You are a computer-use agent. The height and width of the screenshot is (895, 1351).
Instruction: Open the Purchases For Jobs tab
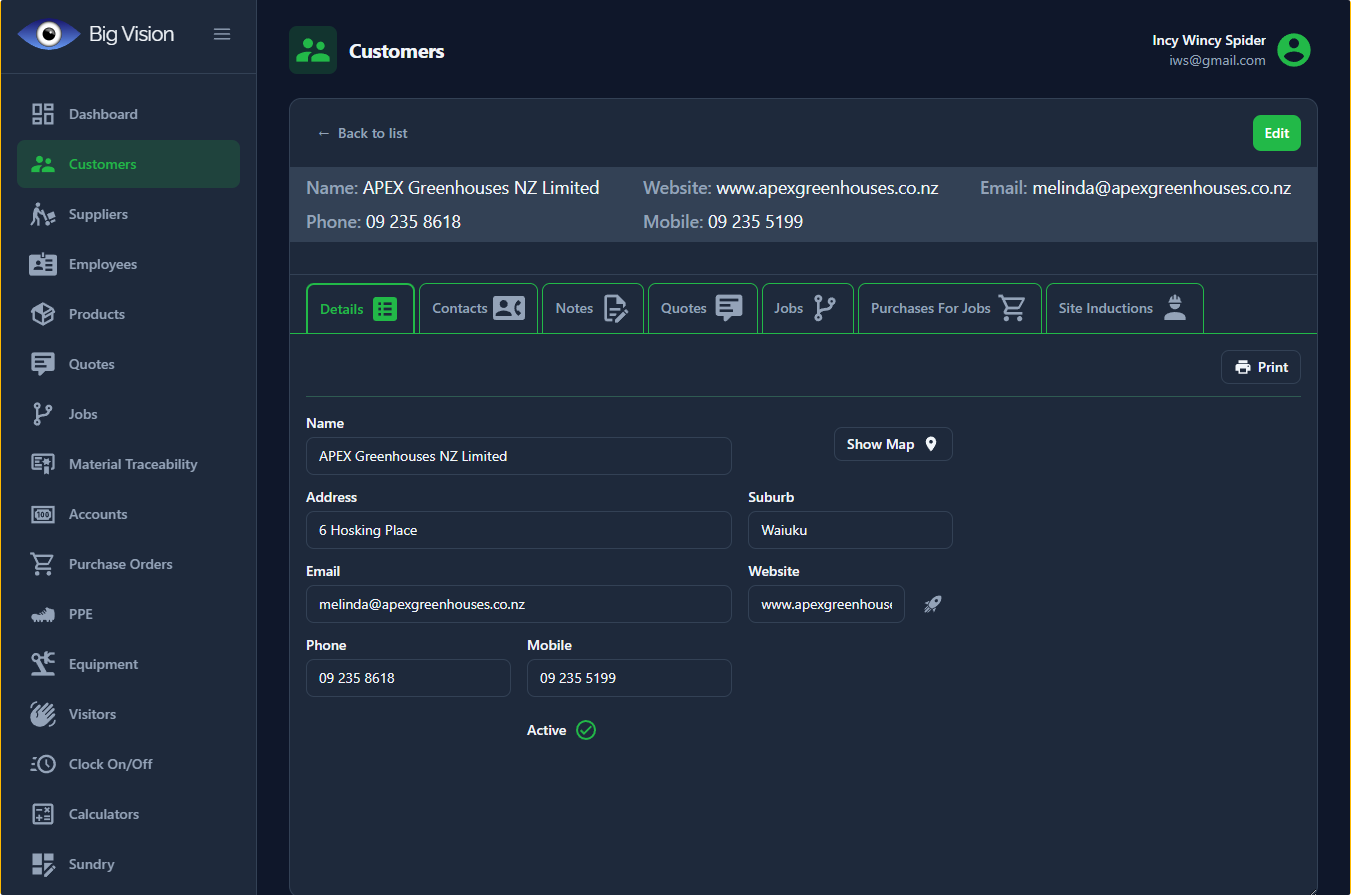tap(948, 308)
